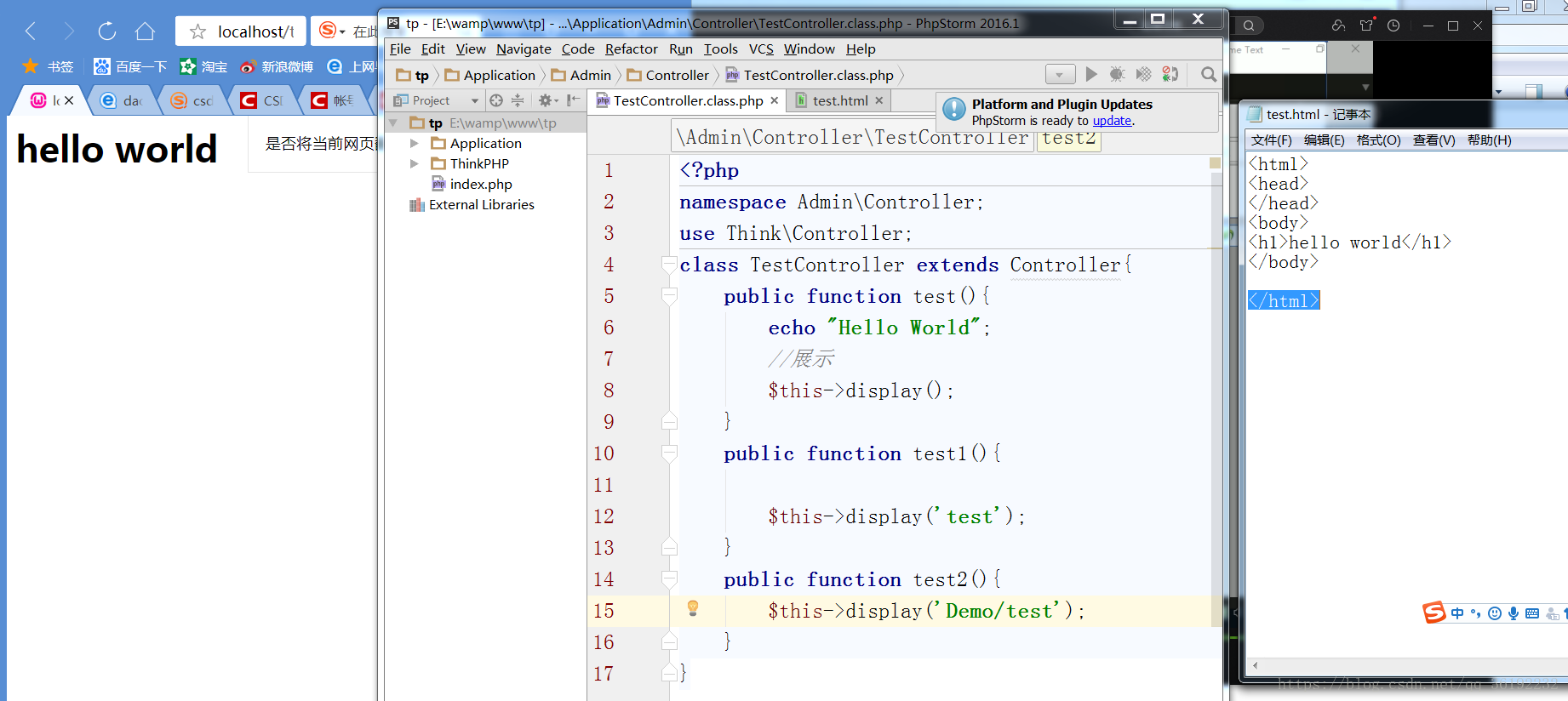Screen dimensions: 1568x701
Task: Click line number 8 in gutter
Action: pyautogui.click(x=609, y=390)
